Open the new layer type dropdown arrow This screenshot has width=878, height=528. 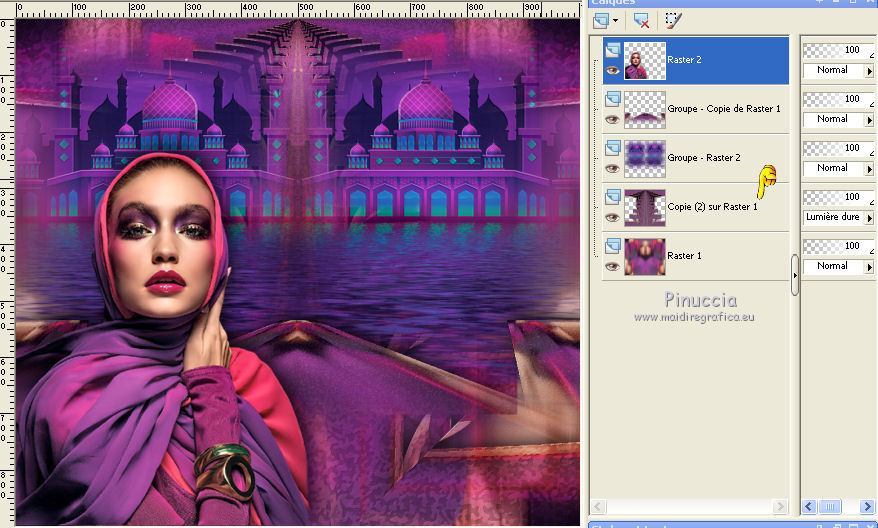[x=615, y=21]
